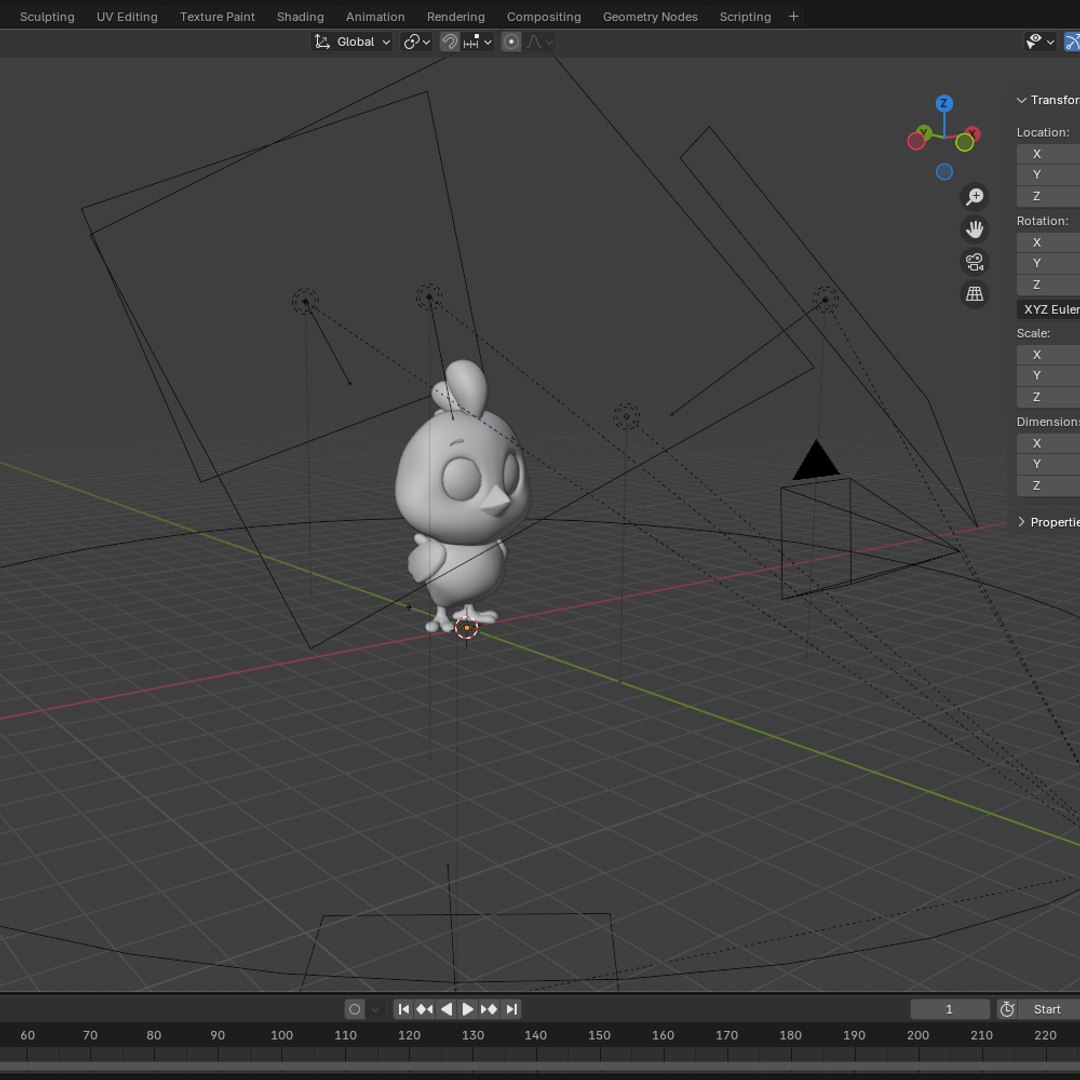The image size is (1080, 1080).
Task: Open the UV Editing workspace tab
Action: tap(127, 17)
